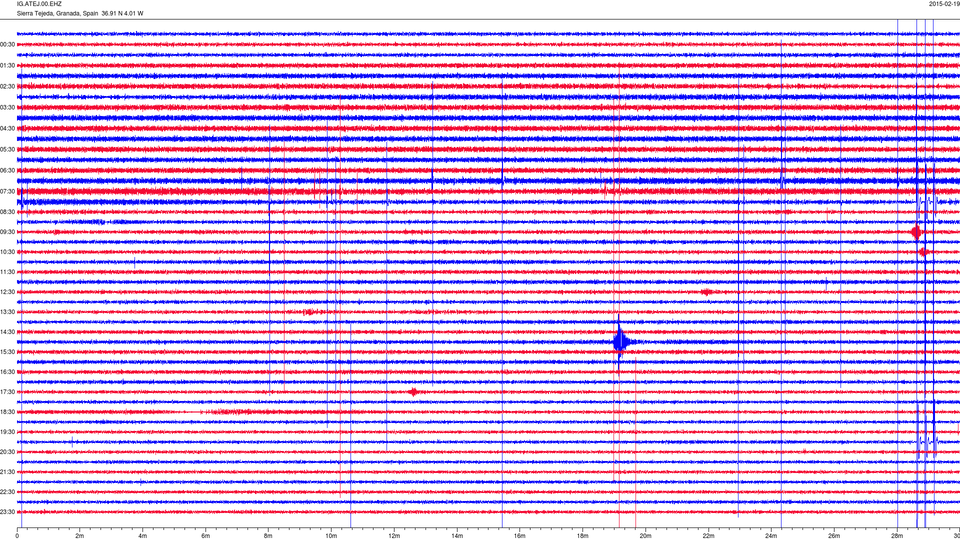The height and width of the screenshot is (540, 960).
Task: Click the small red event on the 12:30 trace
Action: [707, 292]
